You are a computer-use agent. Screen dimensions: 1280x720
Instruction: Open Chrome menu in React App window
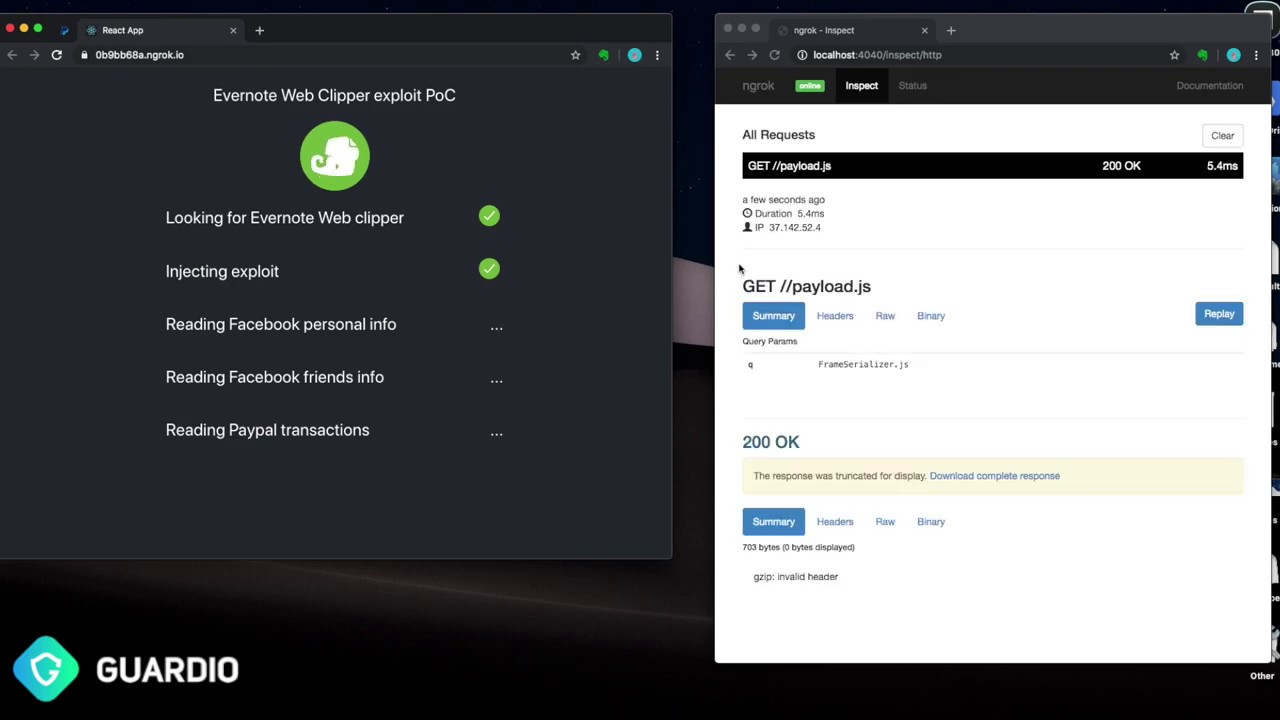(x=657, y=55)
